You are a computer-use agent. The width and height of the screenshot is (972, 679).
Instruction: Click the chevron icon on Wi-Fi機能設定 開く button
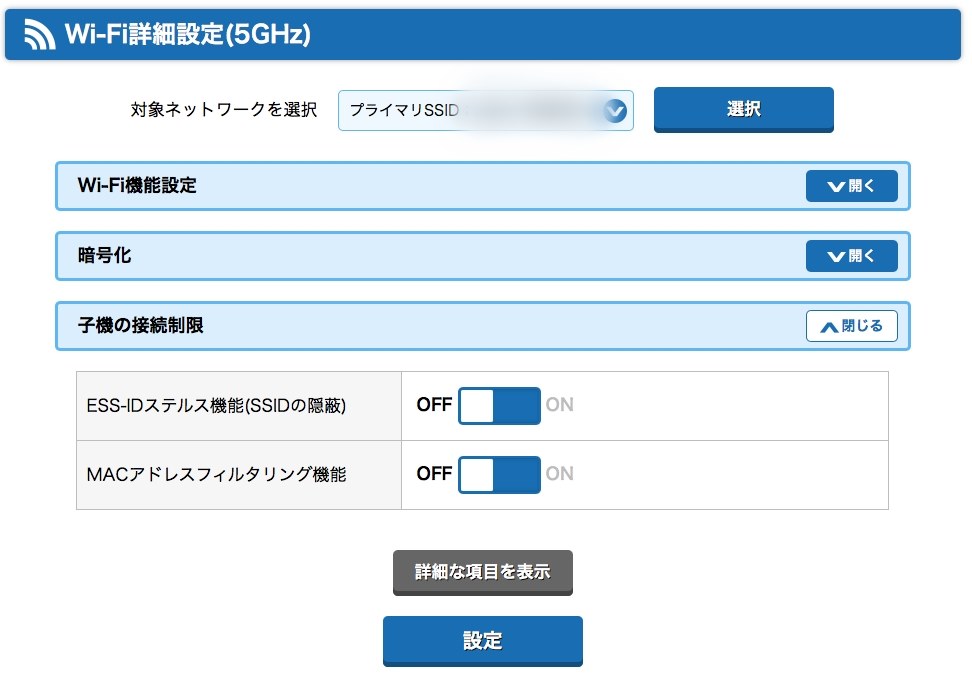(x=835, y=186)
